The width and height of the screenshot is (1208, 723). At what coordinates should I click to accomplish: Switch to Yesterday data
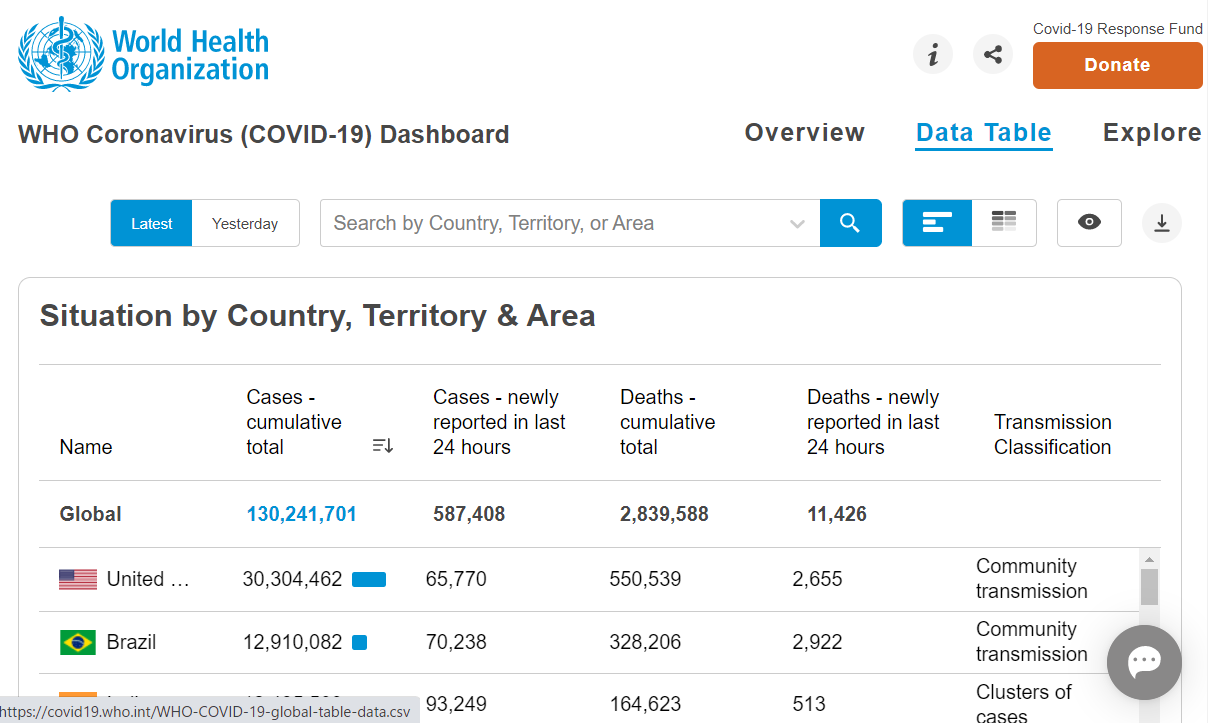(245, 223)
